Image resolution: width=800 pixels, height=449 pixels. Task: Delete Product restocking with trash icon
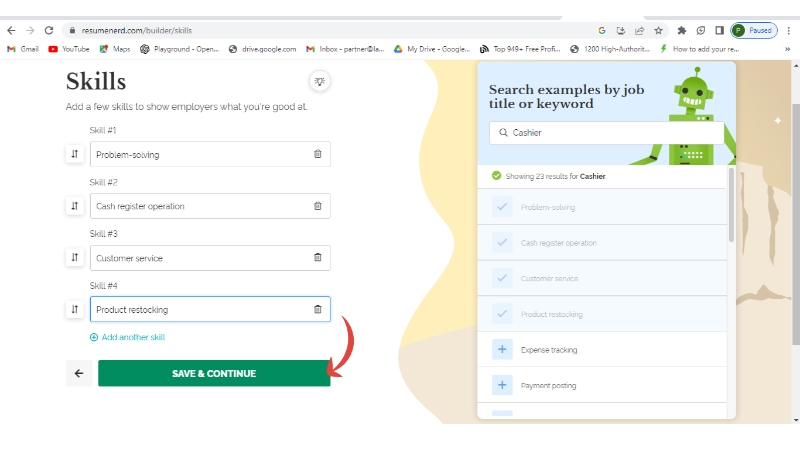tap(318, 310)
